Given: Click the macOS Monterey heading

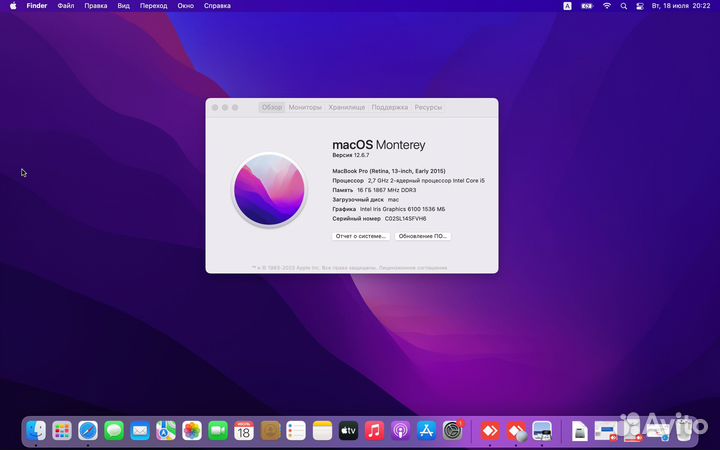Looking at the screenshot, I should point(379,145).
